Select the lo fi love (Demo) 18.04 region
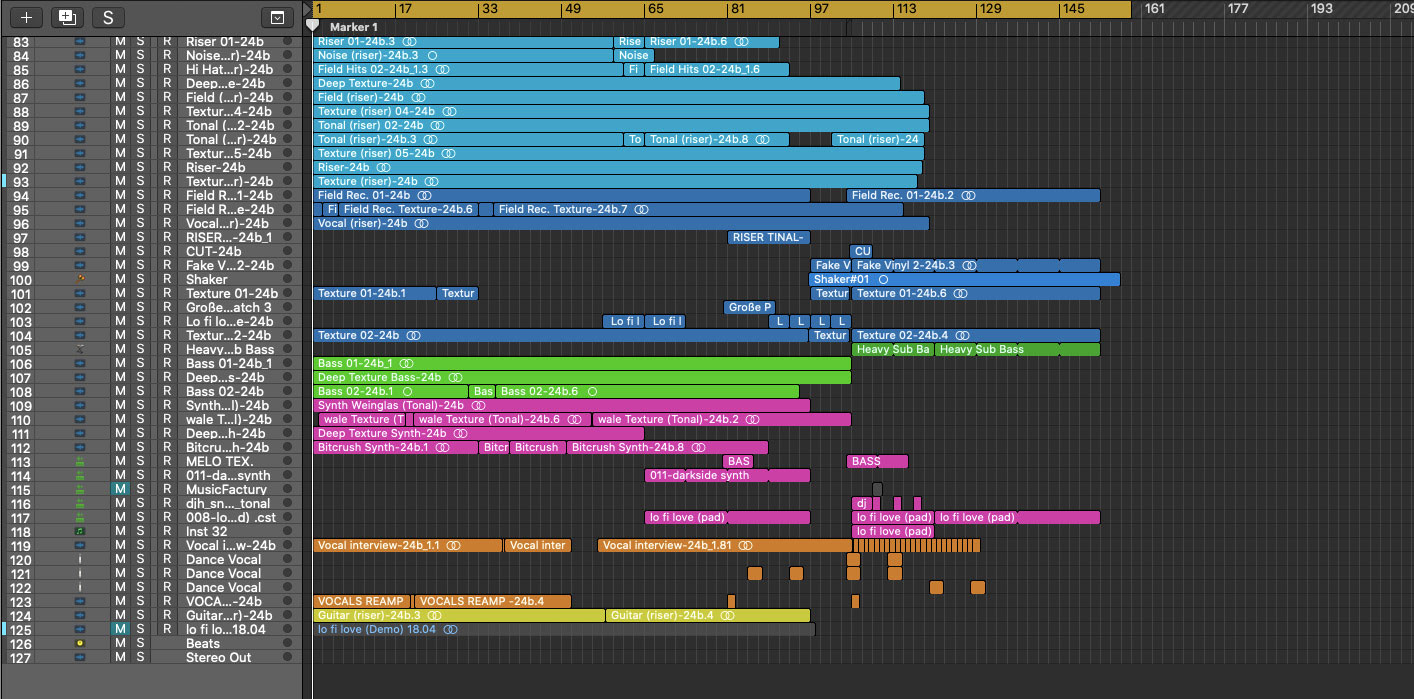This screenshot has height=699, width=1414. 564,630
